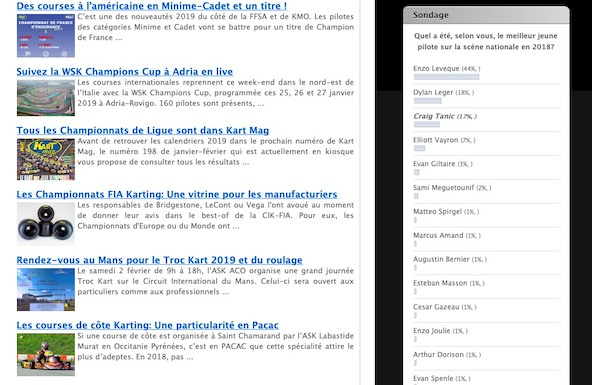The height and width of the screenshot is (385, 592).
Task: Click the Bridgestone, LeCont ou Vega excerpt text
Action: click(x=216, y=216)
